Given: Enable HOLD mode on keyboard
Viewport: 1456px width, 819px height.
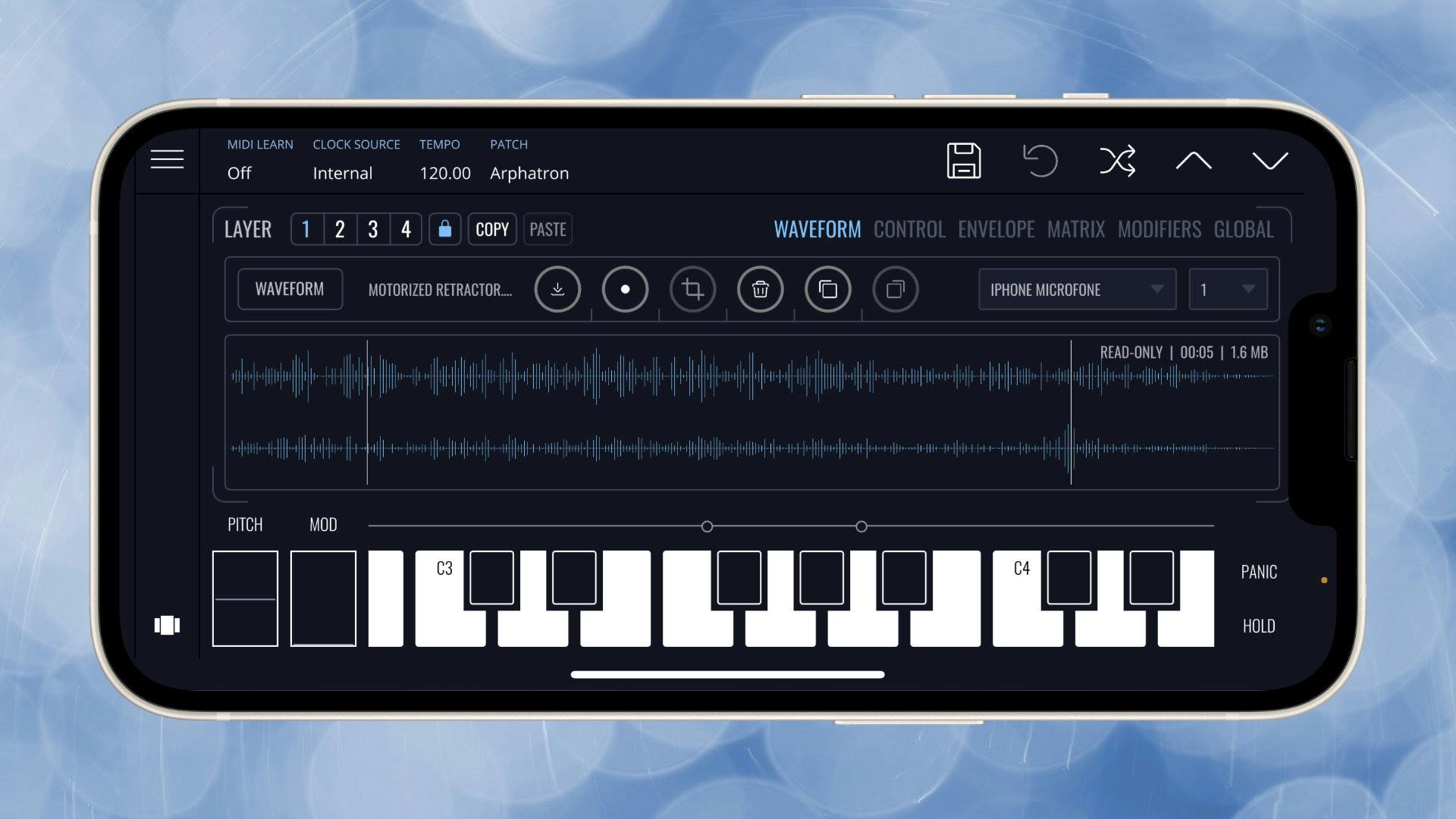Looking at the screenshot, I should 1257,625.
